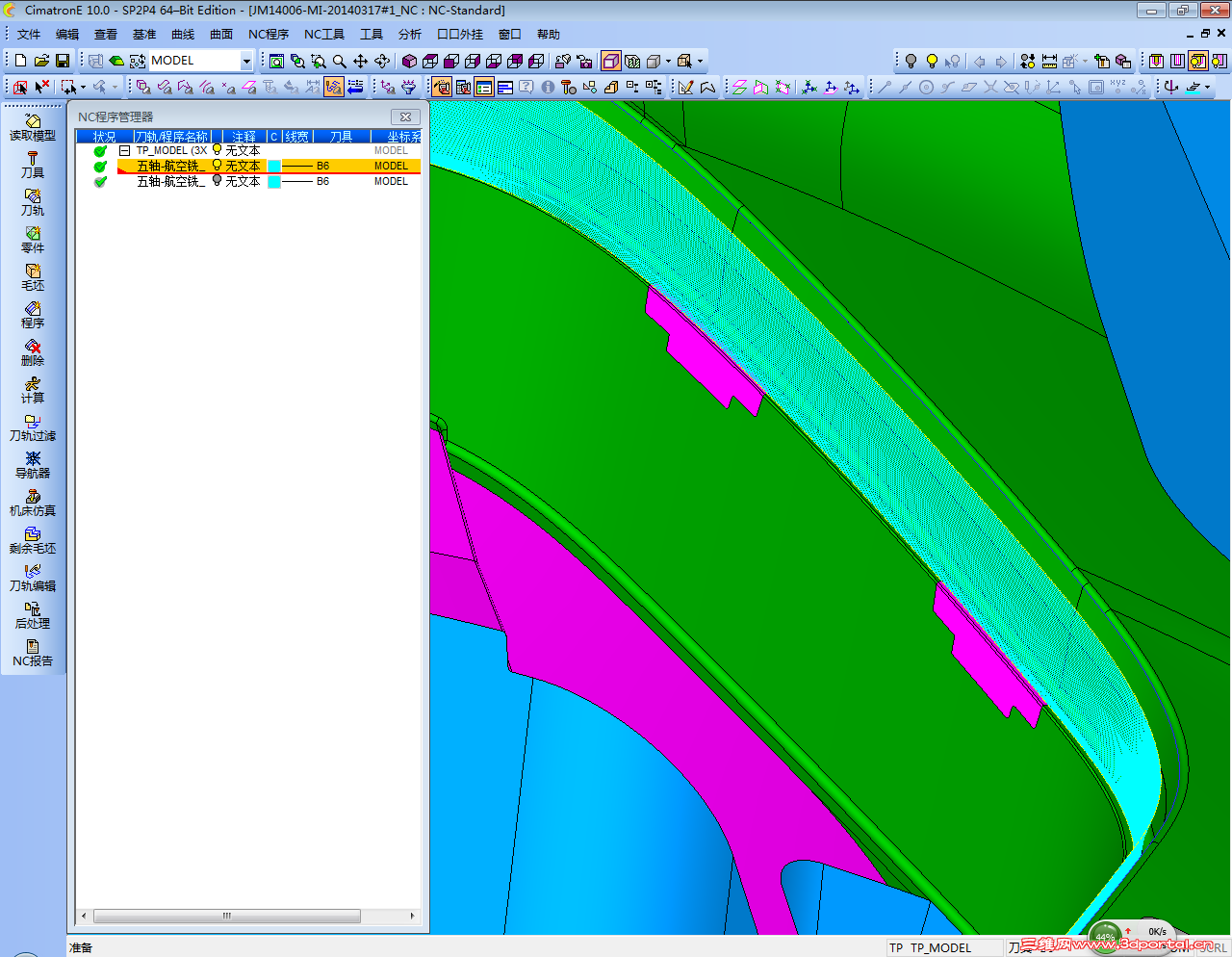Toggle the highlighted orange toolpath display button
Image resolution: width=1232 pixels, height=957 pixels.
333,87
